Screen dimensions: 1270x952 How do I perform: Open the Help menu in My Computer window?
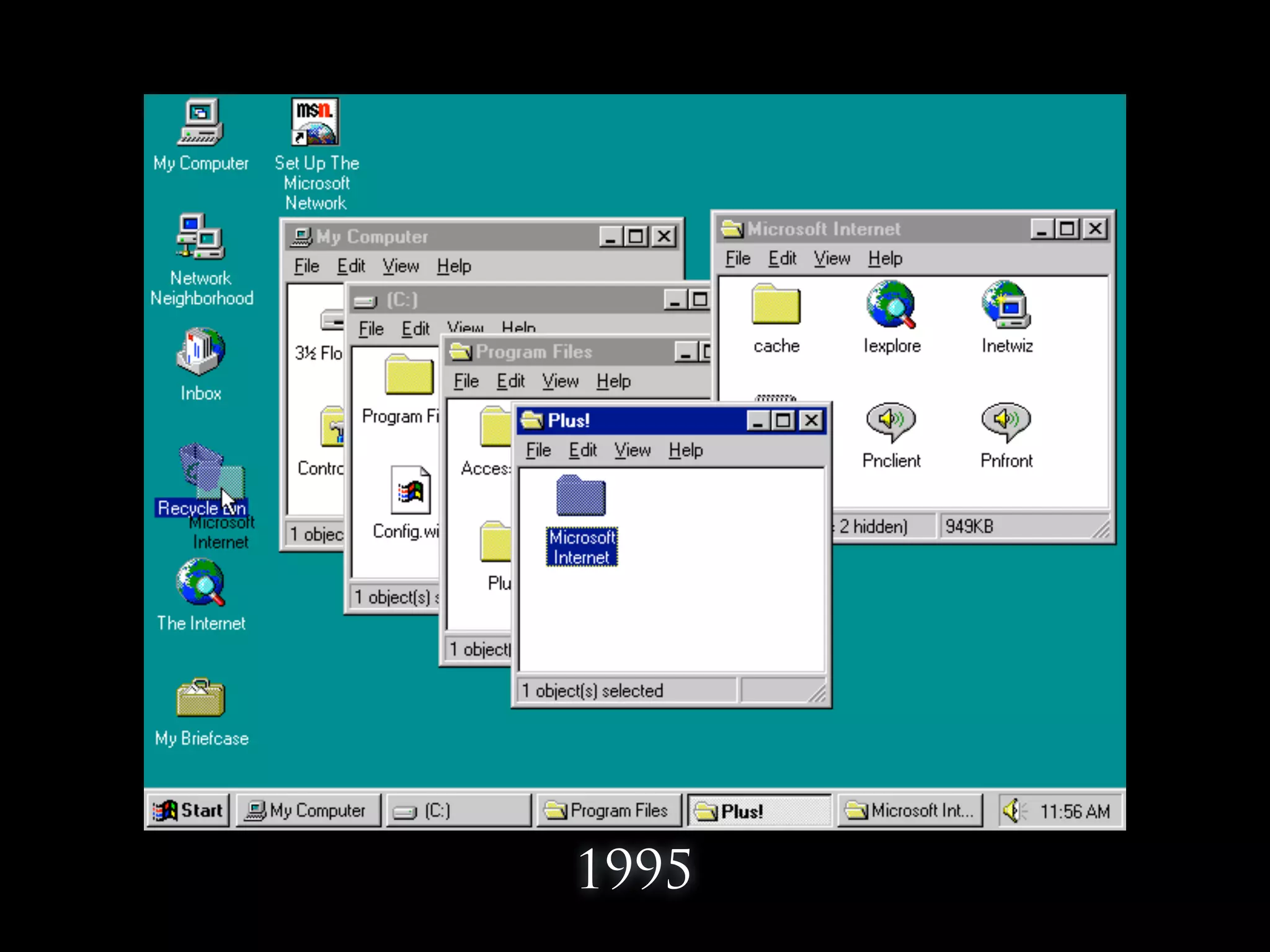point(454,266)
